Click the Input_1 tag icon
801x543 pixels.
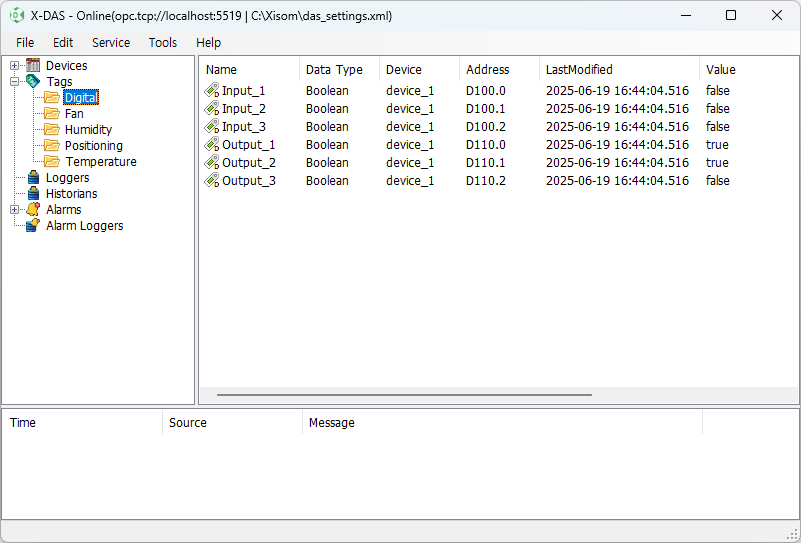tap(212, 91)
